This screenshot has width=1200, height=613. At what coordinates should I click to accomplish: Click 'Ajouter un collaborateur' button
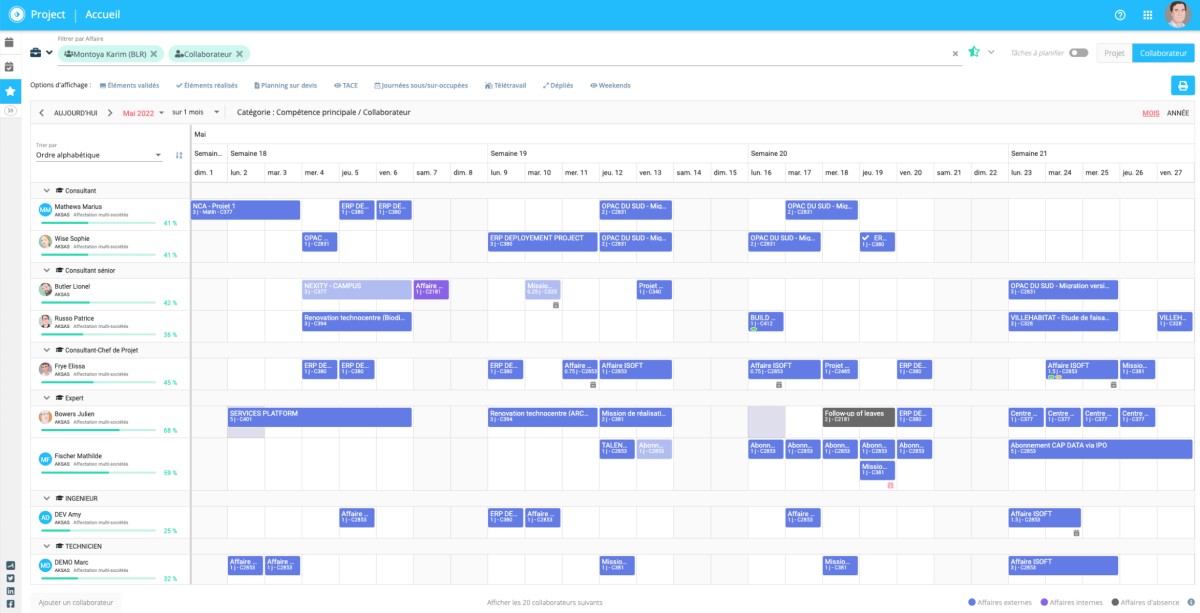click(76, 603)
